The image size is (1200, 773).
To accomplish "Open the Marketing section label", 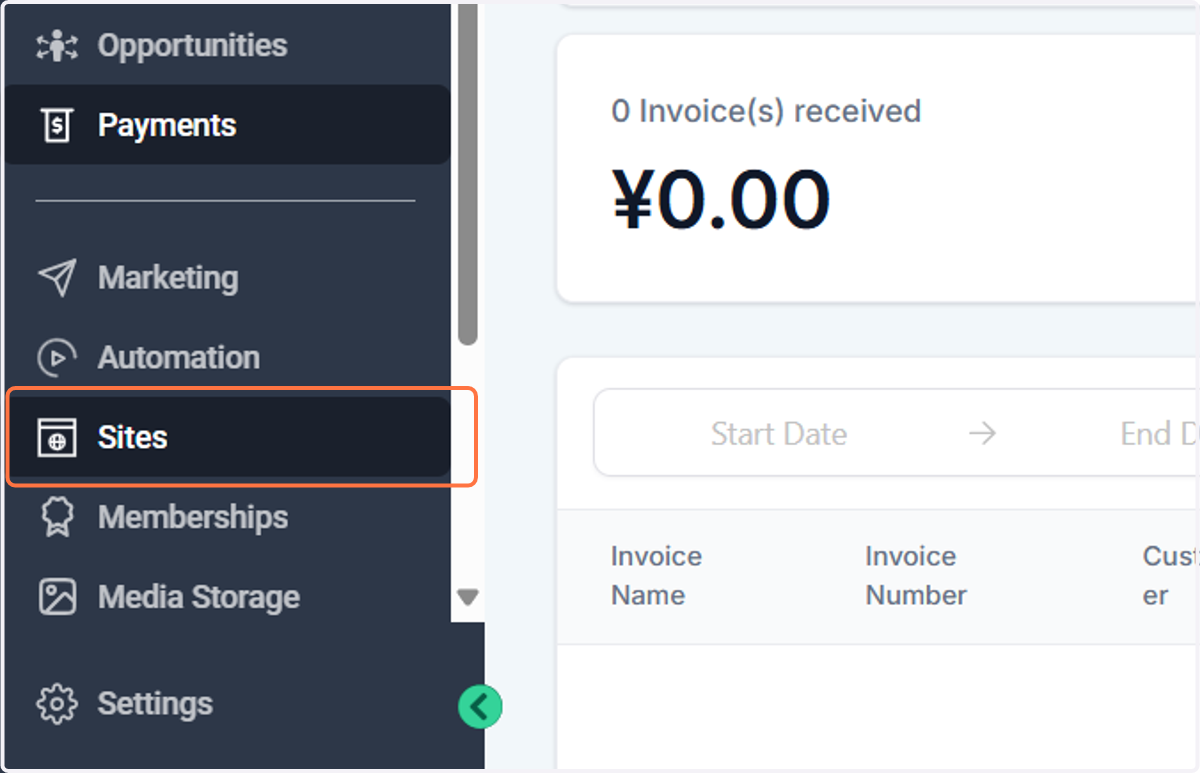I will pyautogui.click(x=168, y=277).
